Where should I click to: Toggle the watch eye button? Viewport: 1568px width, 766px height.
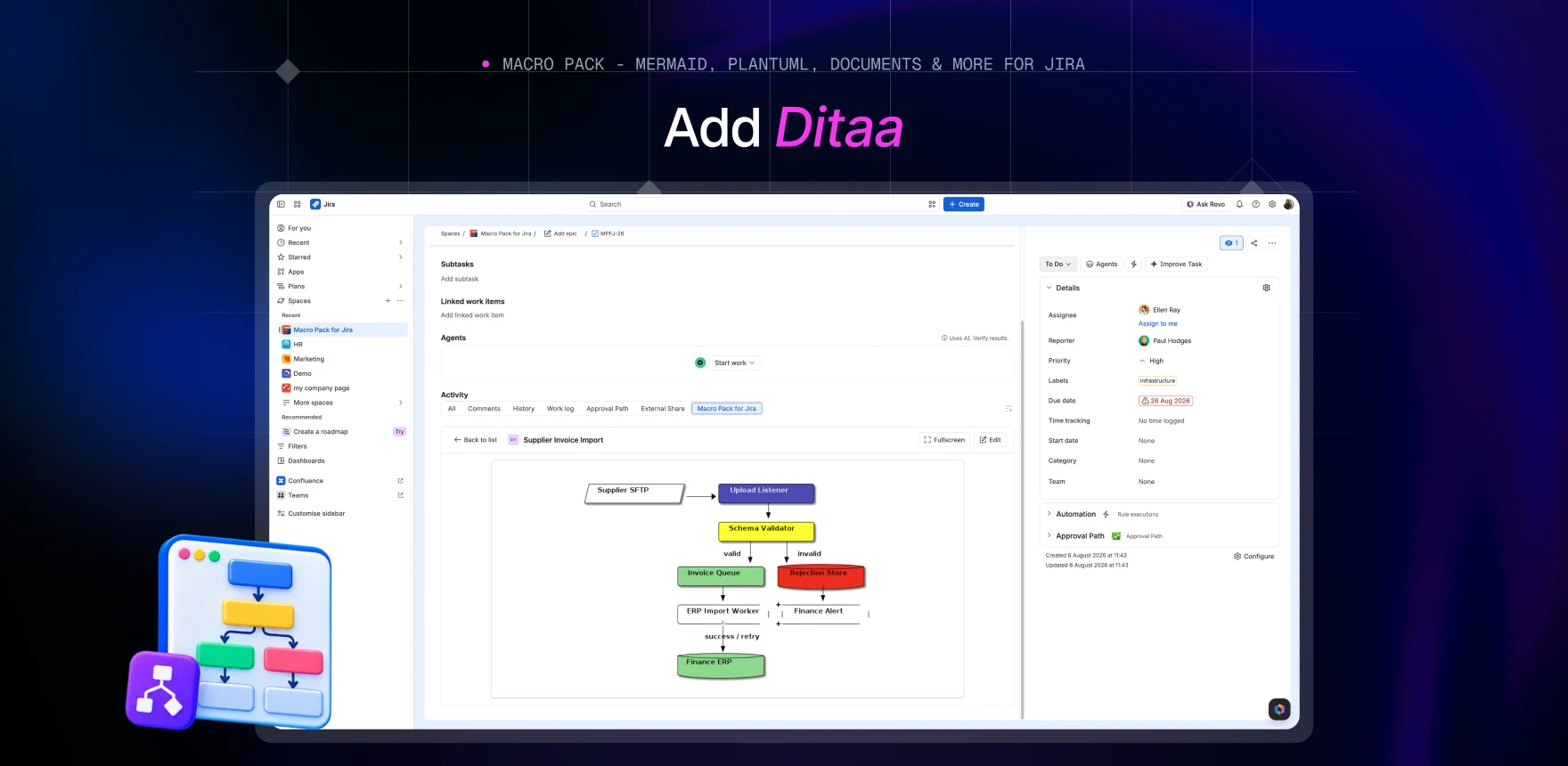pyautogui.click(x=1231, y=243)
